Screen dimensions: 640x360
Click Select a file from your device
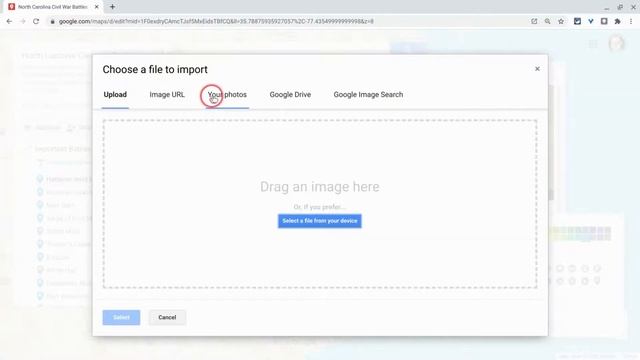coord(320,221)
